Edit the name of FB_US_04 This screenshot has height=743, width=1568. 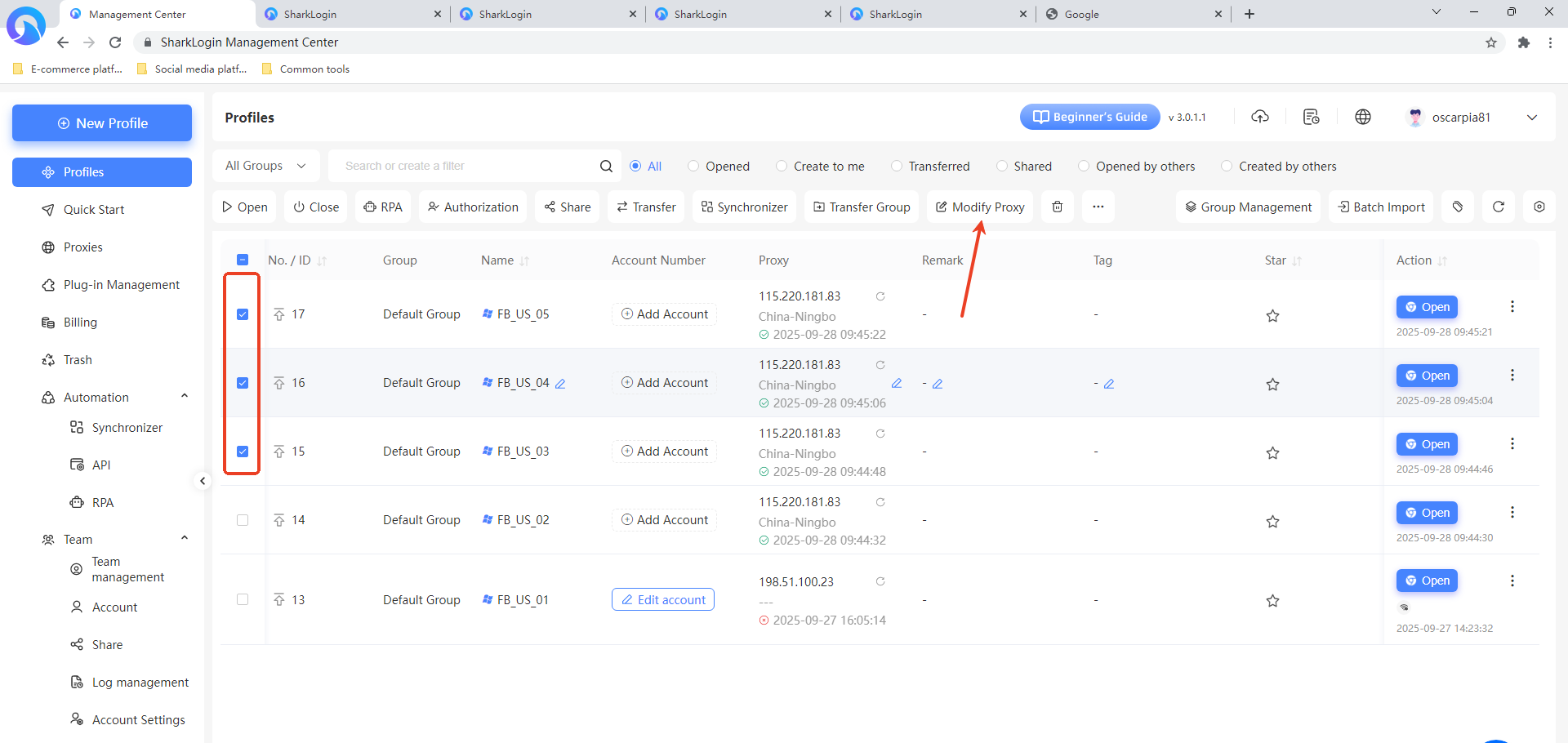pos(561,384)
